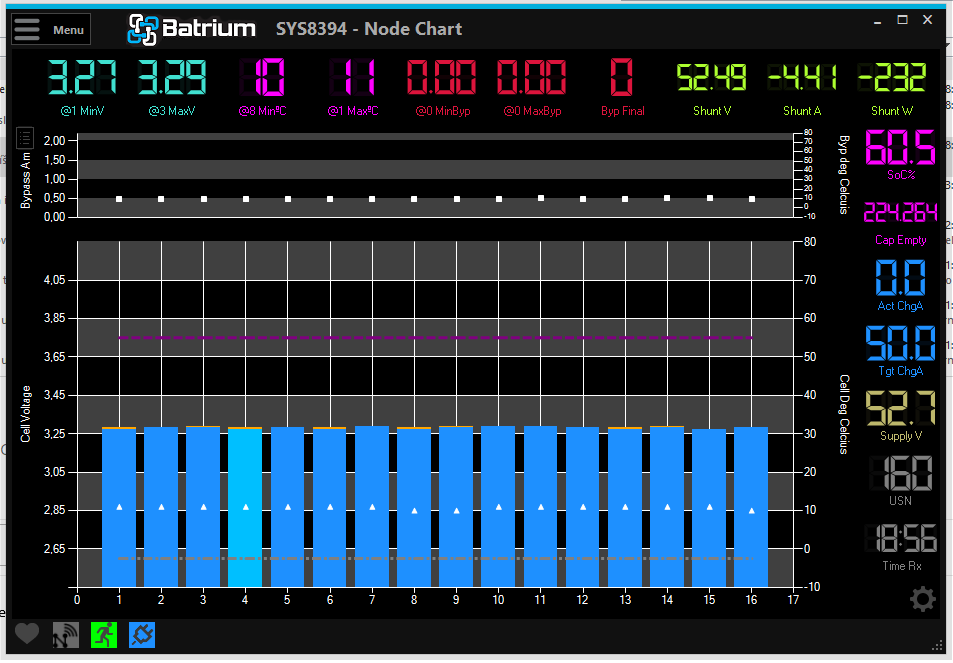Click the @1 MinV voltage display
This screenshot has width=953, height=663.
click(x=83, y=78)
